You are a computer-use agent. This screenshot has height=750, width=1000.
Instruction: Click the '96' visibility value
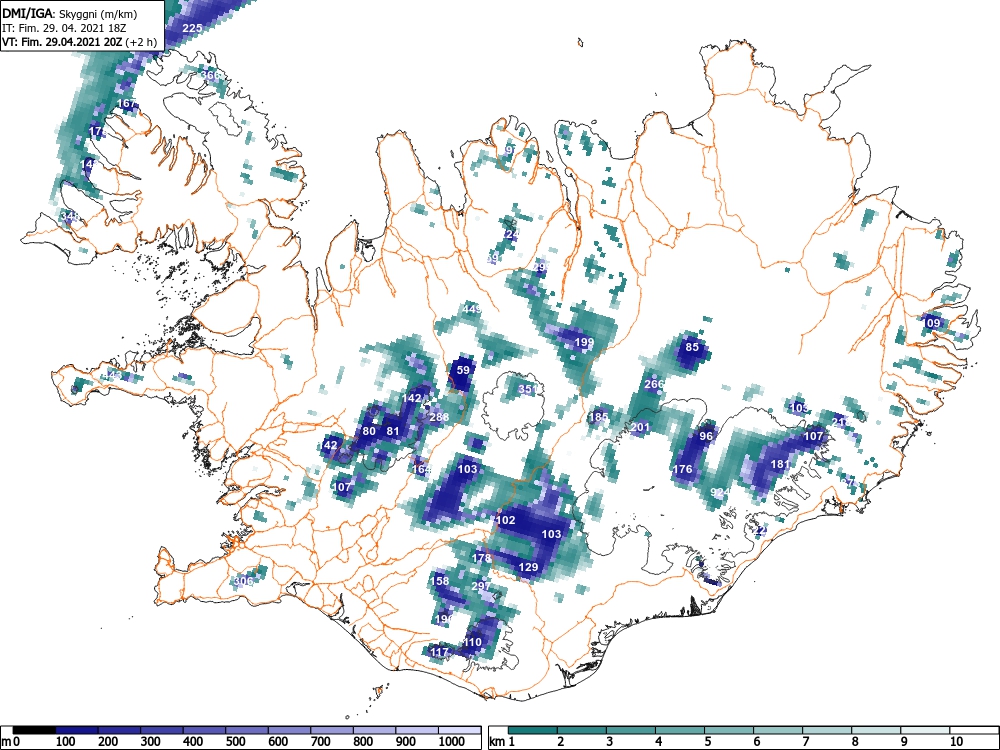coord(706,436)
